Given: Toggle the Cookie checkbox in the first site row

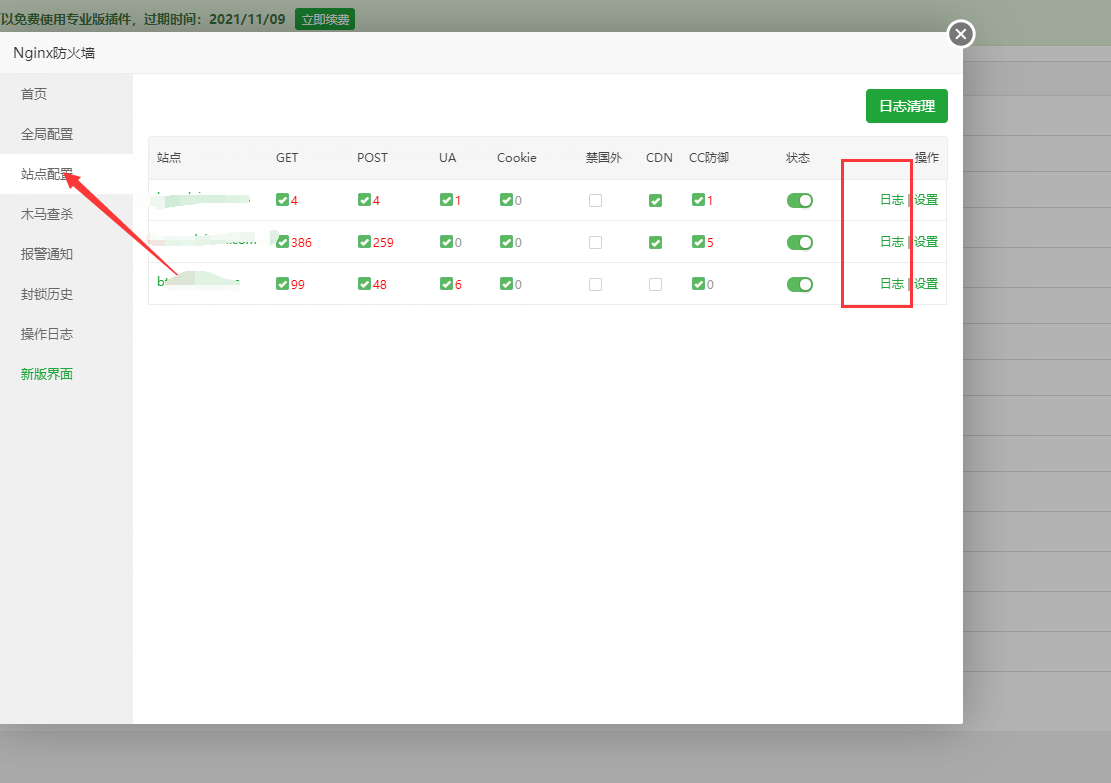Looking at the screenshot, I should 506,201.
